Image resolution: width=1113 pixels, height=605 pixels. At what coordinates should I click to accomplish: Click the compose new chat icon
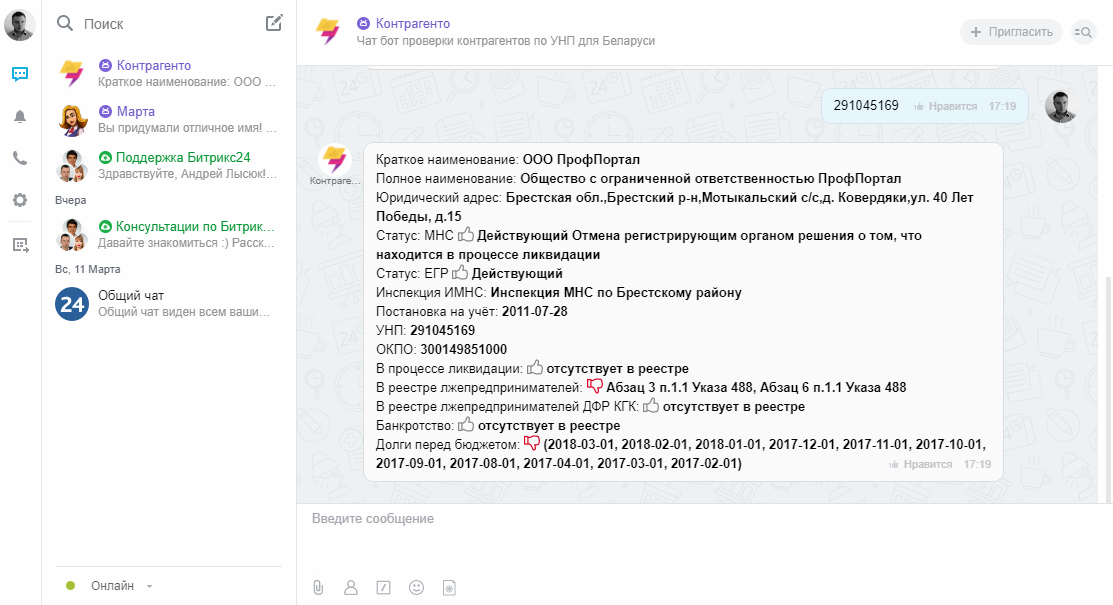274,23
